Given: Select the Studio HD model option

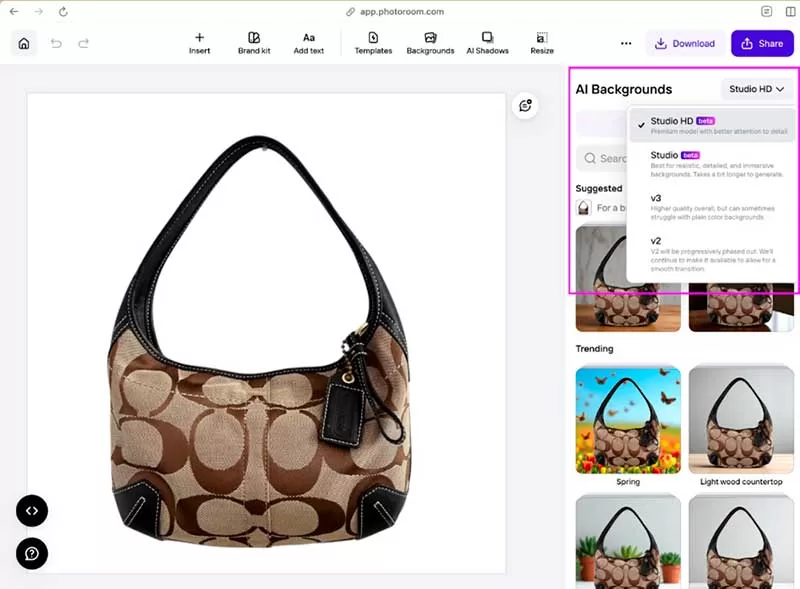Looking at the screenshot, I should pos(711,126).
